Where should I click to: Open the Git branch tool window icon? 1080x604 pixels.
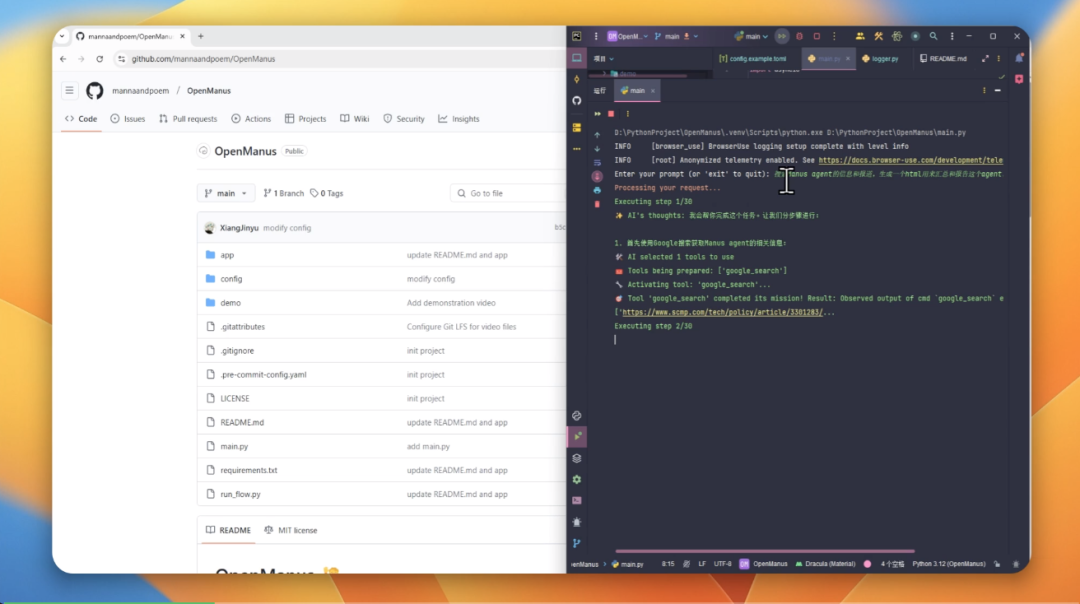click(577, 543)
